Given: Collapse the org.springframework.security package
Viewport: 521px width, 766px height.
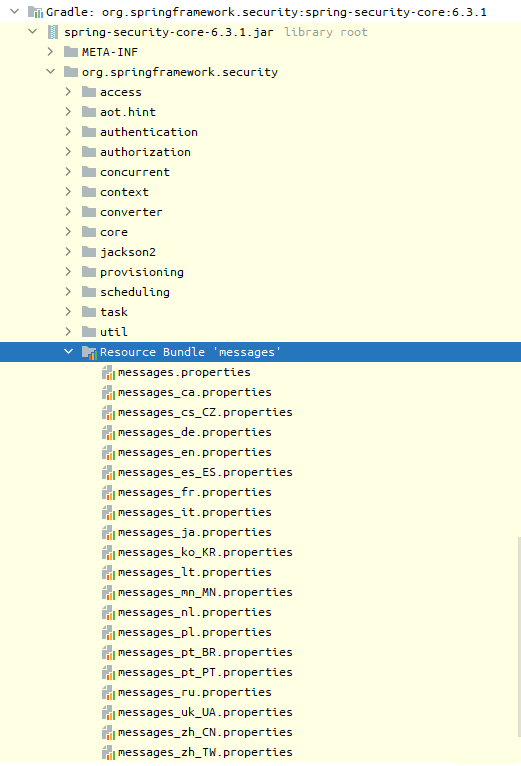Looking at the screenshot, I should click(x=50, y=72).
